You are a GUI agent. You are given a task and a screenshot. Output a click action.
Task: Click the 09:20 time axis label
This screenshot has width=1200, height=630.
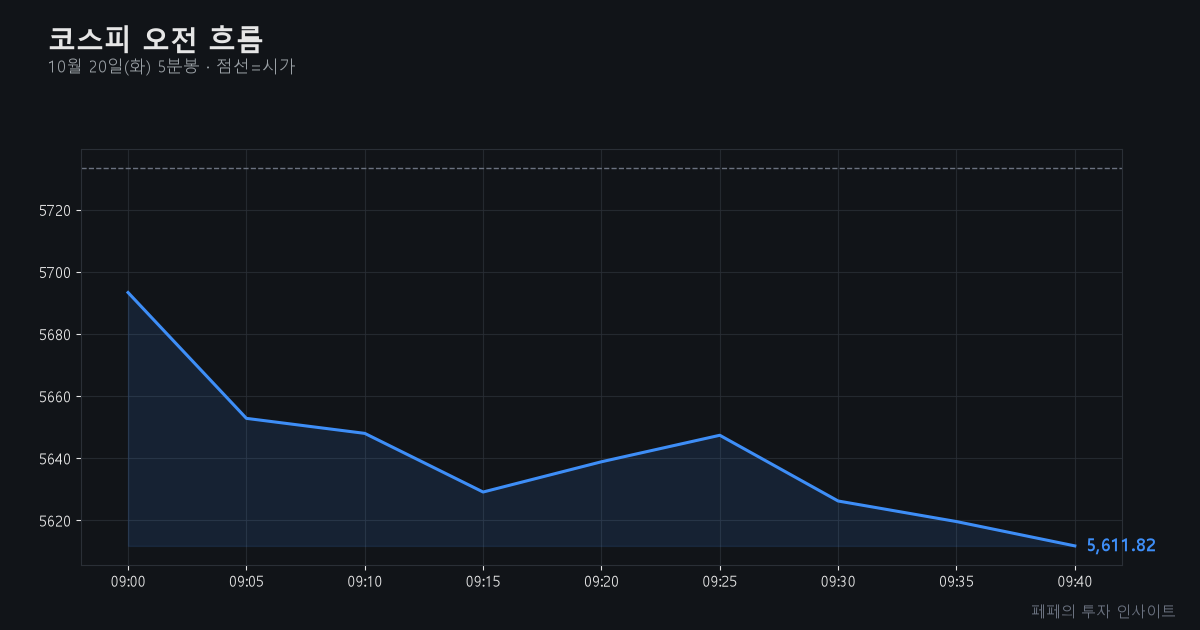tap(601, 581)
